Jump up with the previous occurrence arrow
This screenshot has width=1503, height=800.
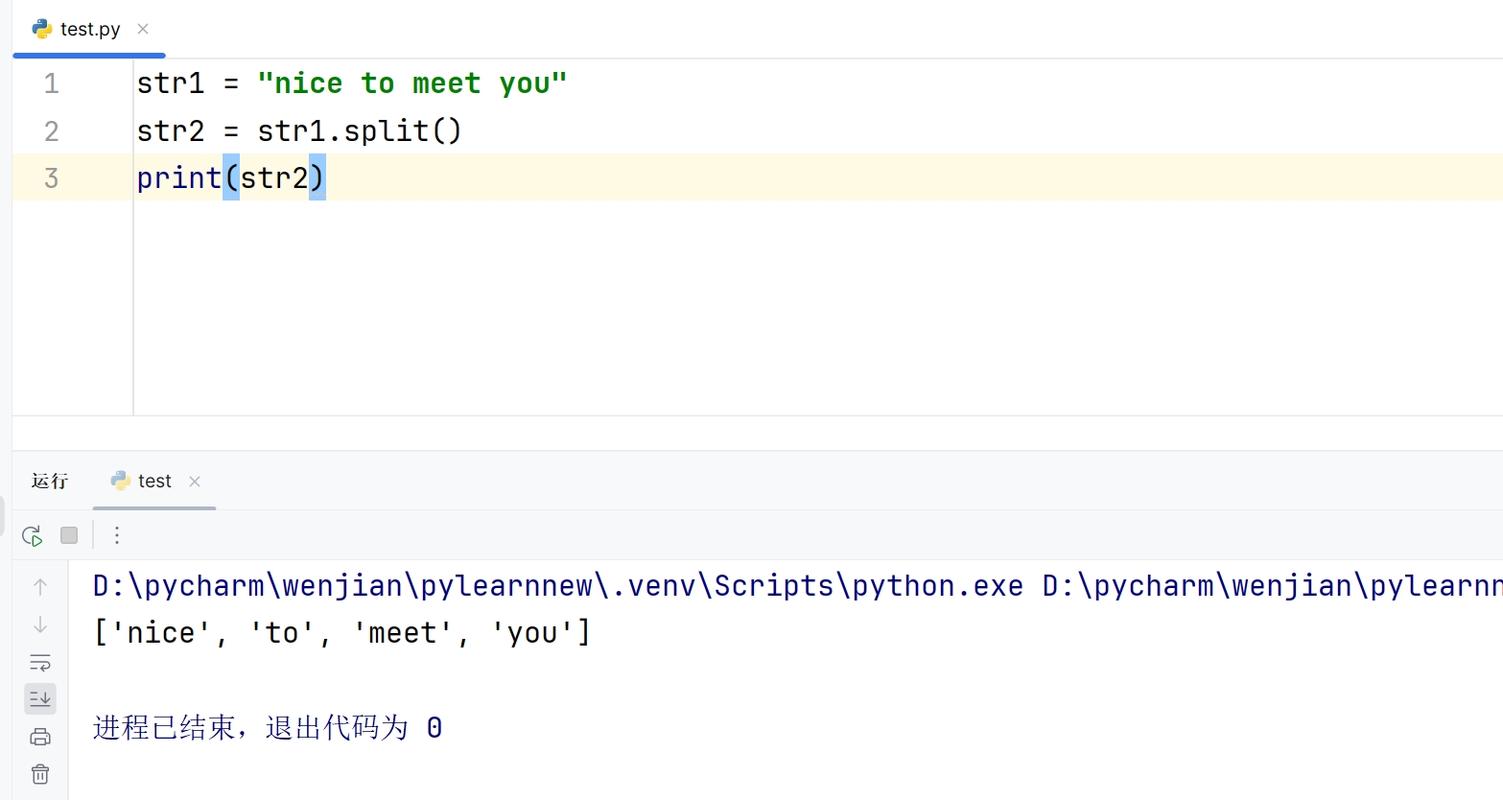point(40,586)
